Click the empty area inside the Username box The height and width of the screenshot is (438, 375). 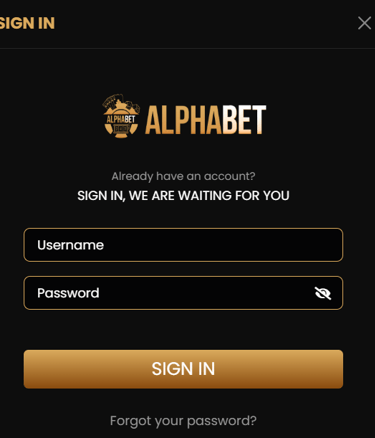[223, 245]
